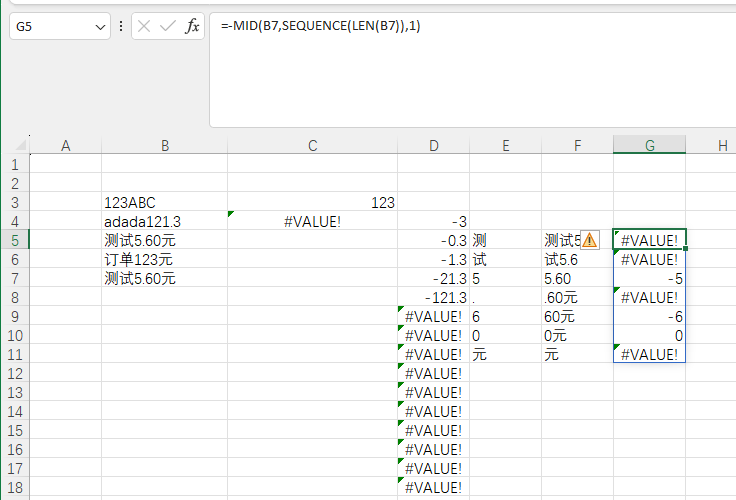
Task: Select the active #VALUE! cell G5
Action: click(650, 240)
